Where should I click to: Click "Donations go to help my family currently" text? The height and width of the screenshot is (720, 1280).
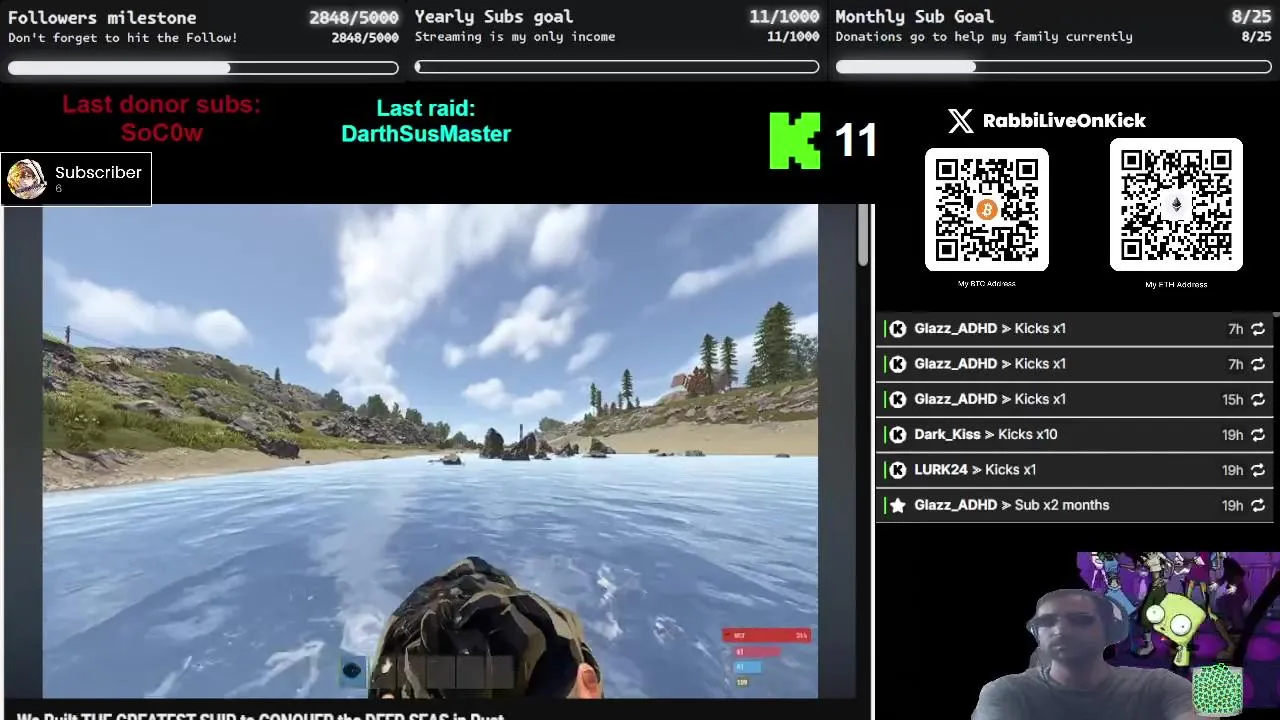pyautogui.click(x=984, y=37)
